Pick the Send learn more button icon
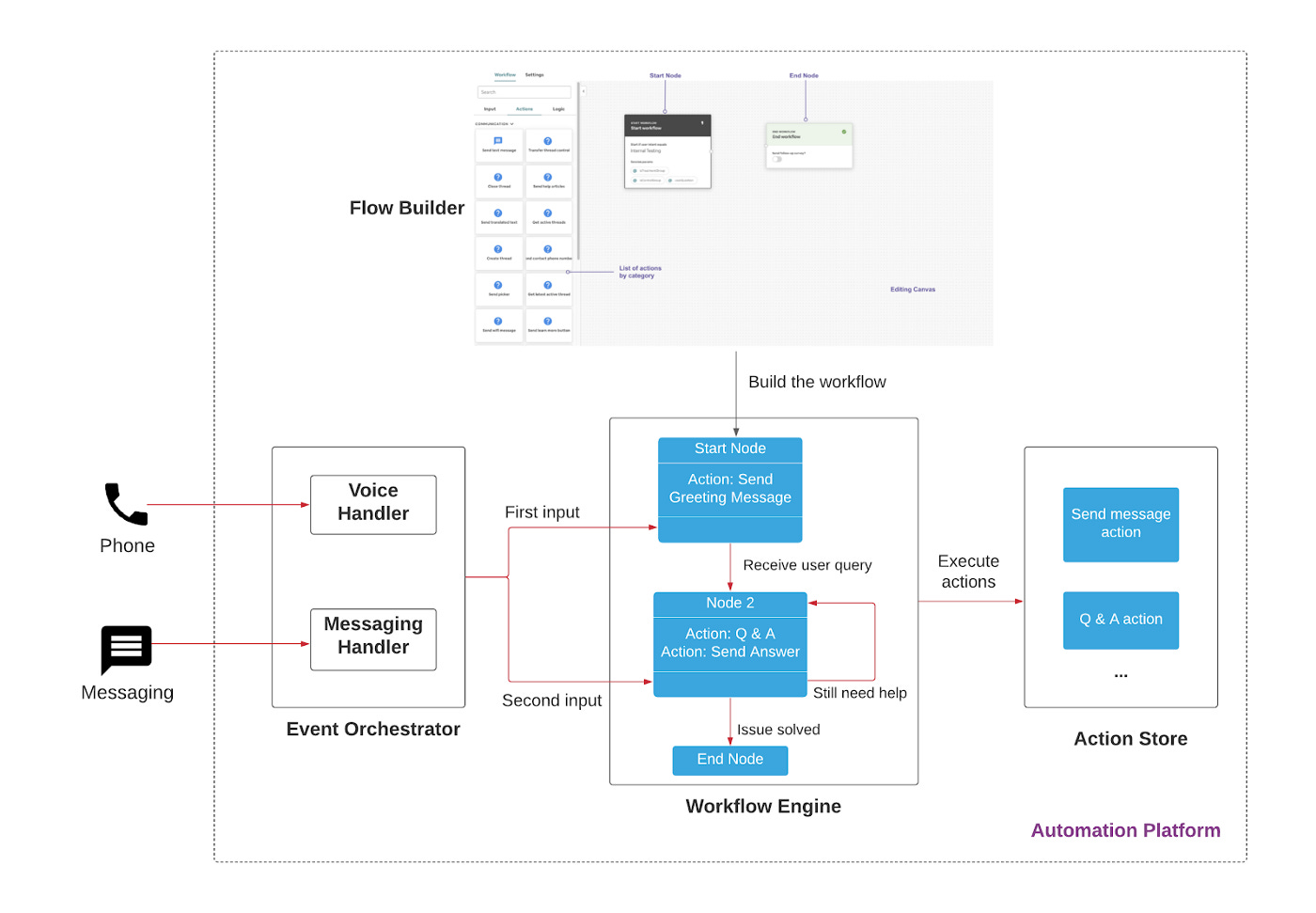This screenshot has width=1316, height=913. pyautogui.click(x=548, y=321)
